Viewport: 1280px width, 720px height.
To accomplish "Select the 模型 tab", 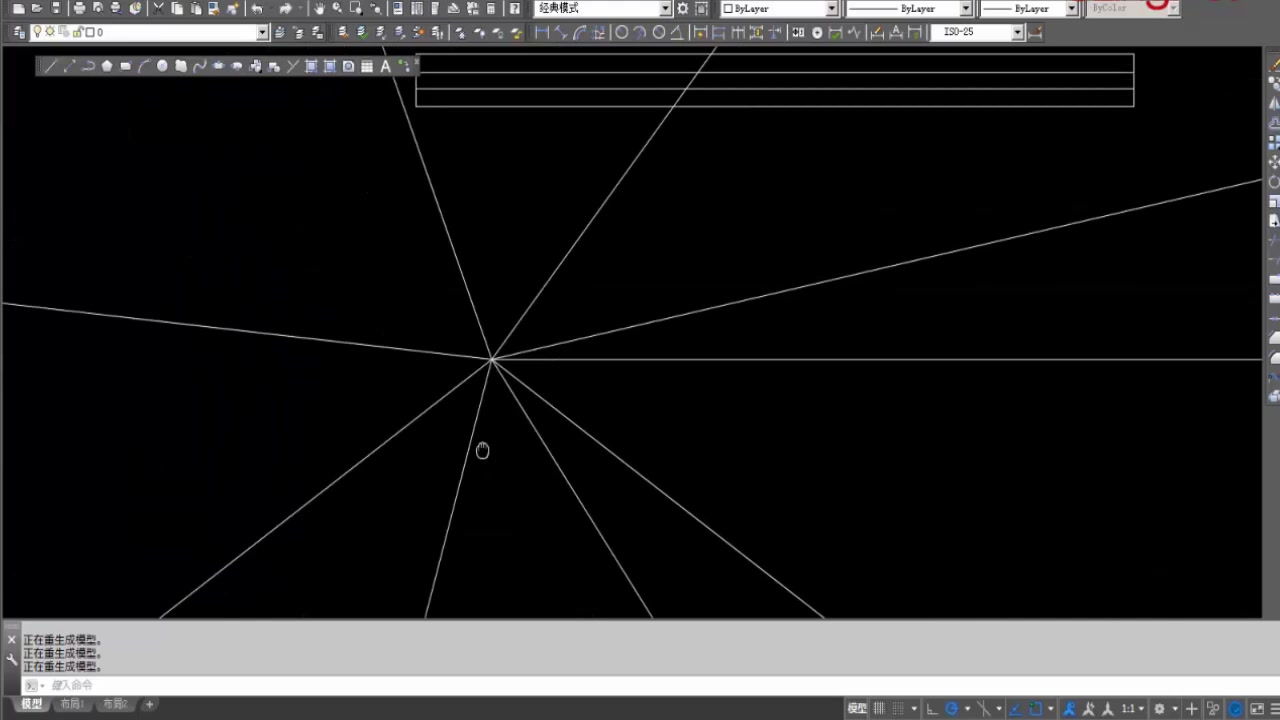I will (31, 703).
